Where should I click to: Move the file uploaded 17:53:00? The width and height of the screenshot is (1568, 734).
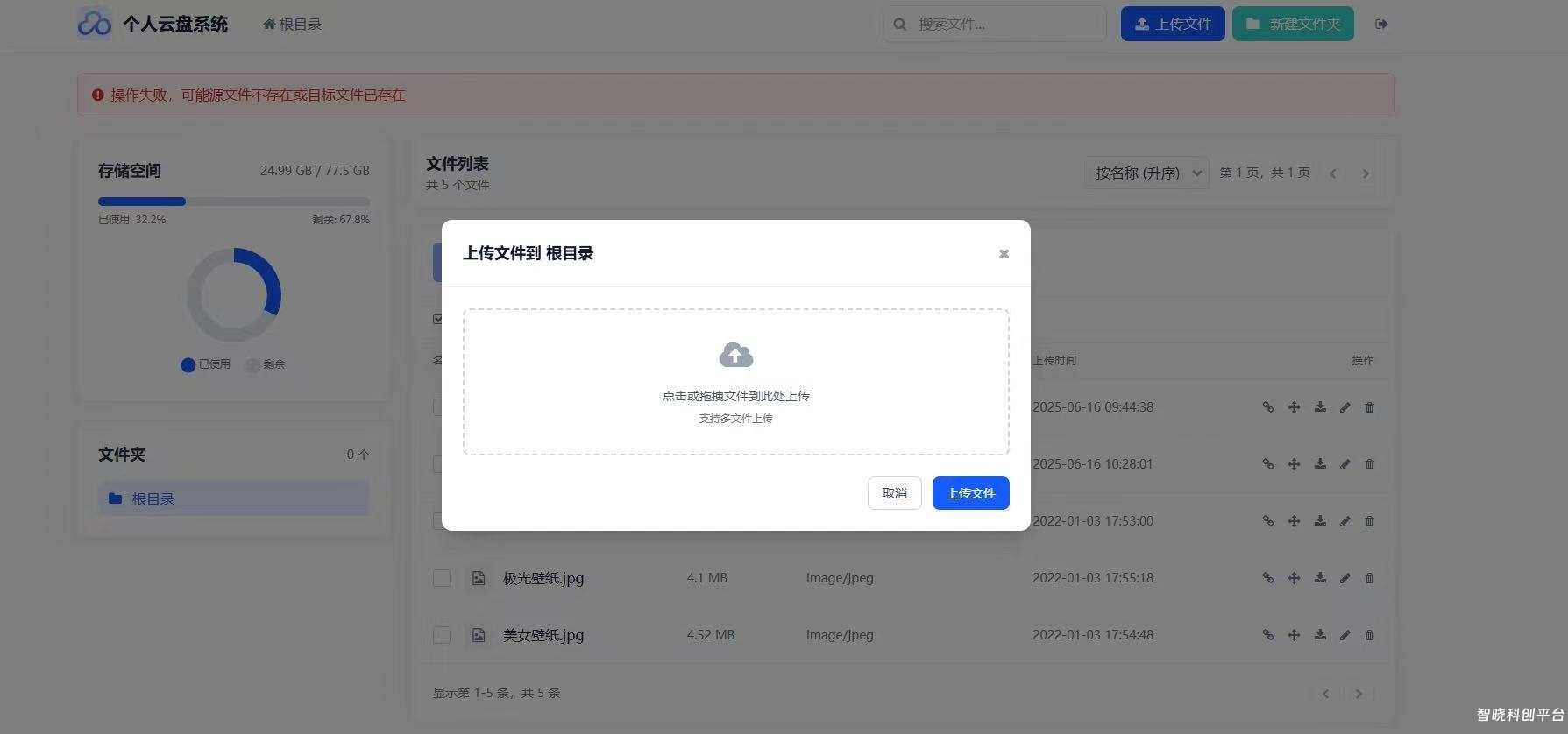pyautogui.click(x=1294, y=521)
